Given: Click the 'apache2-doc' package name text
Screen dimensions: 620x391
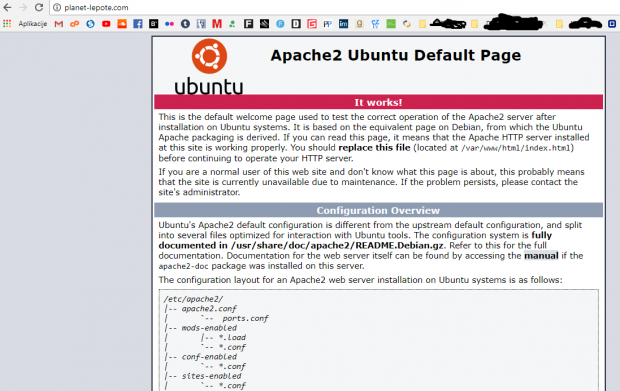Looking at the screenshot, I should click(183, 266).
